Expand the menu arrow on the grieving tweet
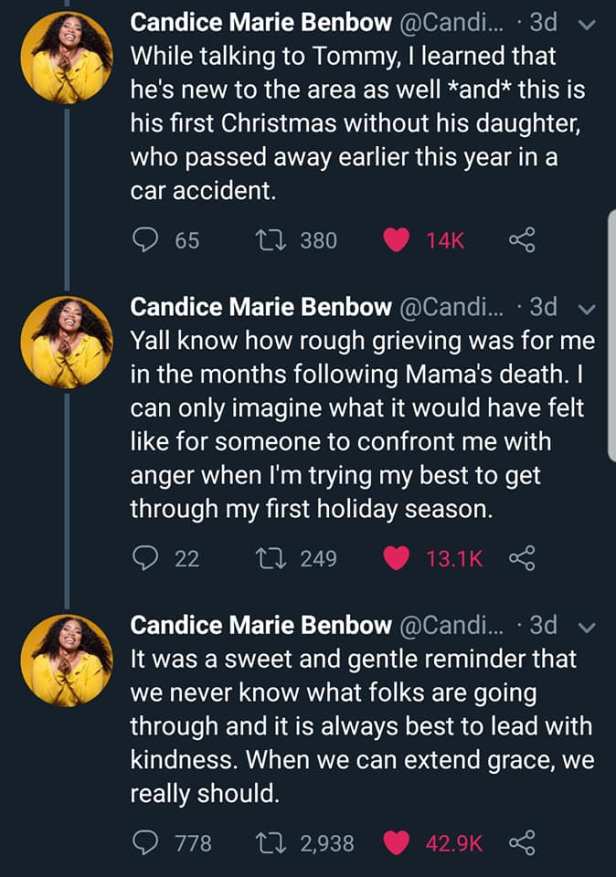The height and width of the screenshot is (877, 616). tap(586, 307)
